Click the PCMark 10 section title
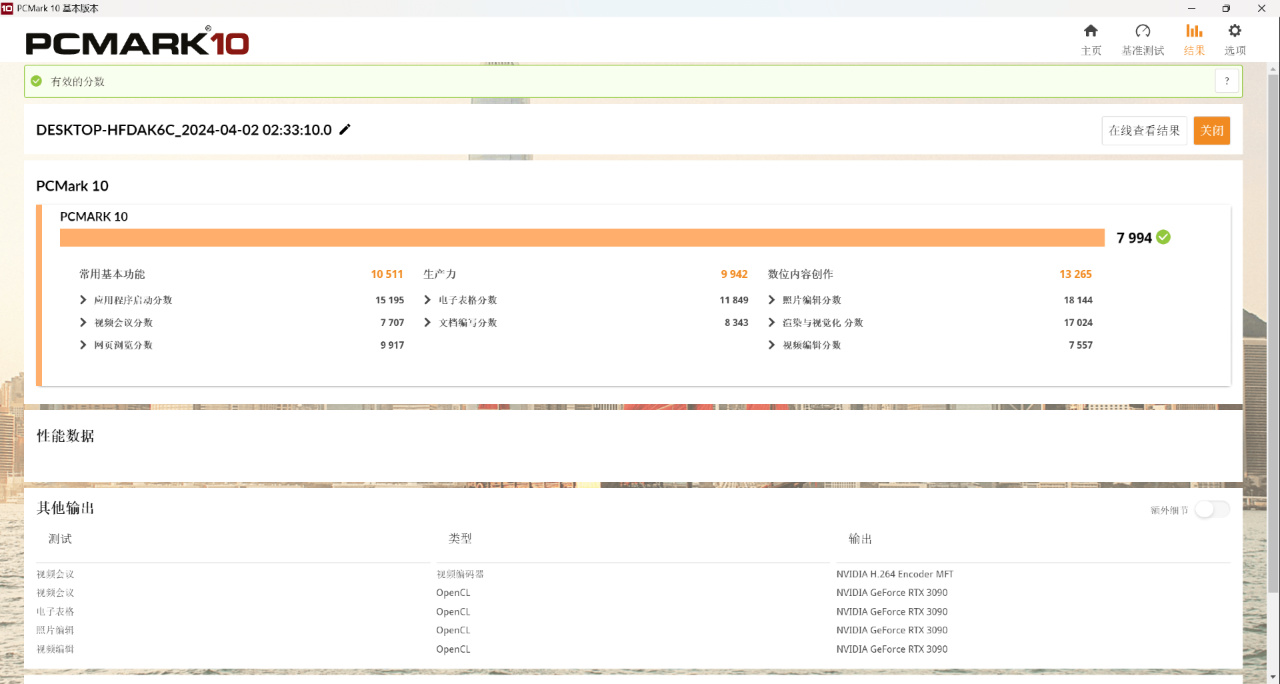 pos(72,186)
